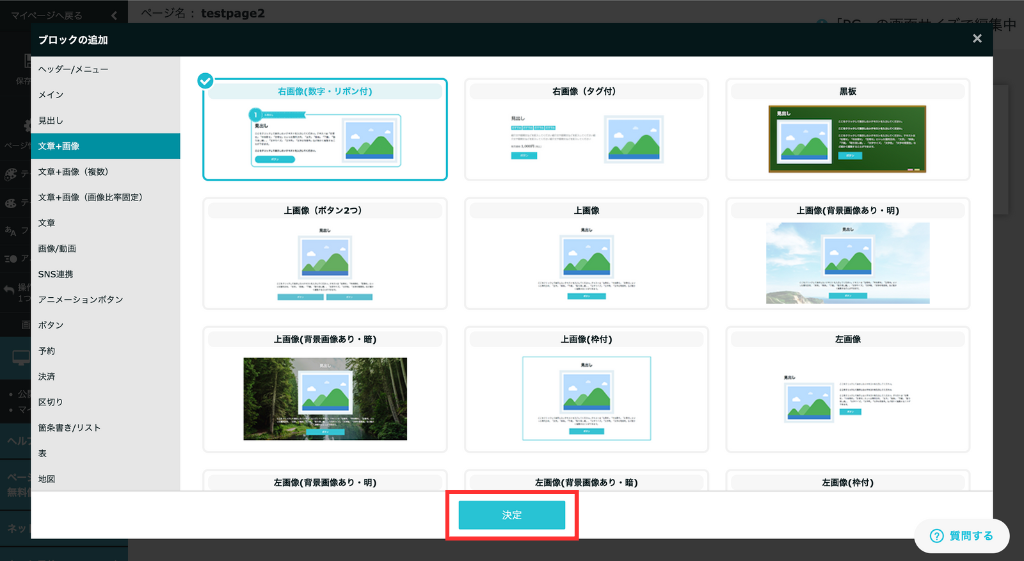Select ヘッダー/メニュー category
The width and height of the screenshot is (1024, 561).
pos(73,69)
